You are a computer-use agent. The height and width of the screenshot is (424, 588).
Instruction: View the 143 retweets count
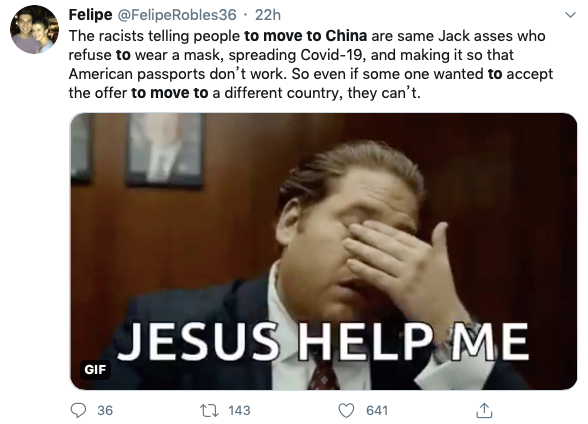point(239,411)
